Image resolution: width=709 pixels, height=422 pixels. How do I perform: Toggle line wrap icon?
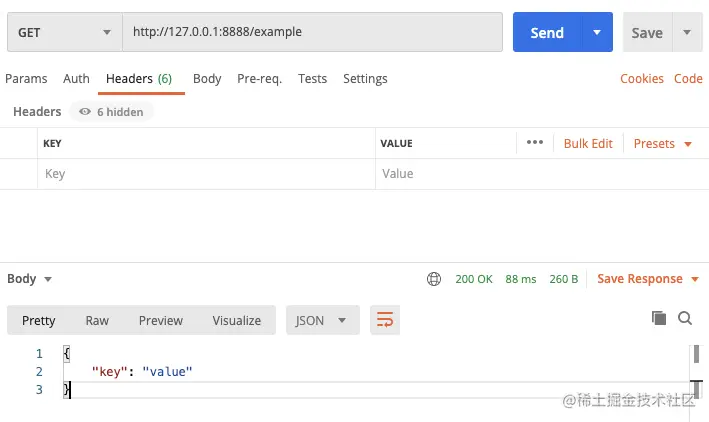click(x=385, y=320)
